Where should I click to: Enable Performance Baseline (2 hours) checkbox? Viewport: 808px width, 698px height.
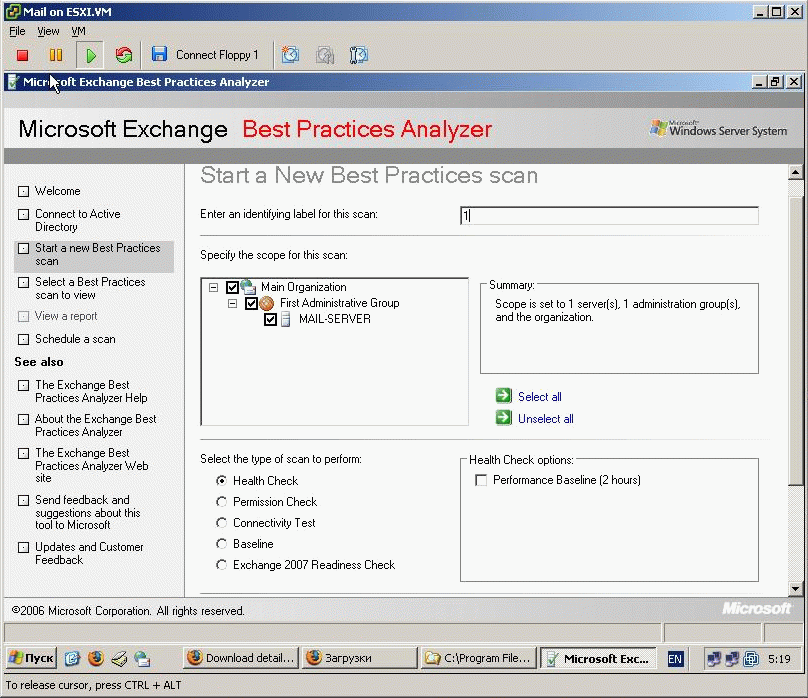(481, 480)
